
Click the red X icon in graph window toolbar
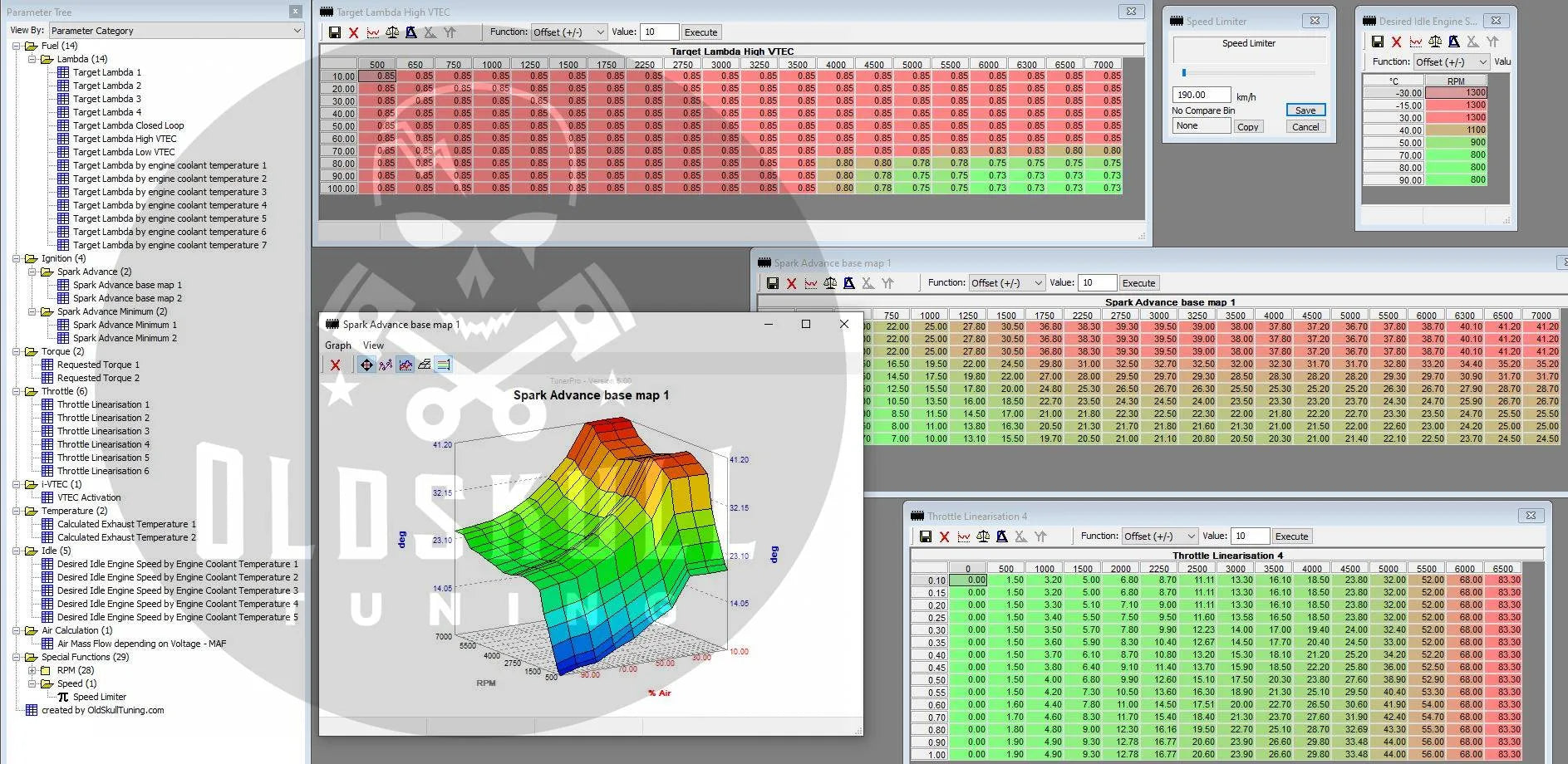335,365
